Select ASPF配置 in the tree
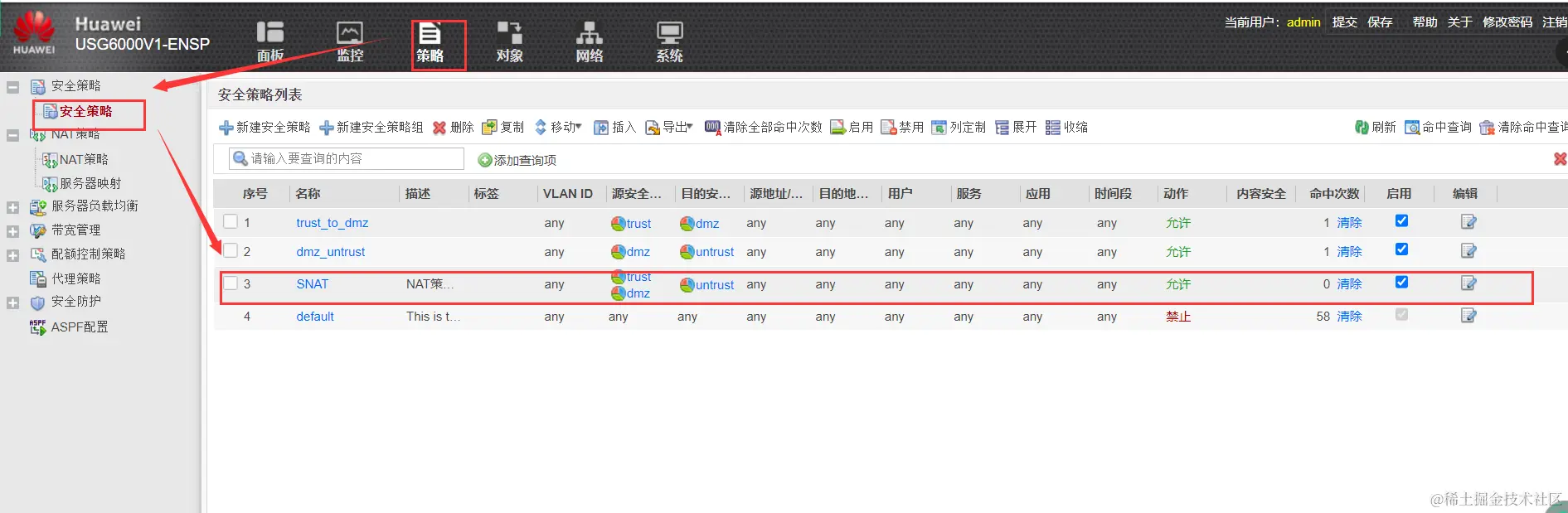Image resolution: width=1568 pixels, height=513 pixels. pyautogui.click(x=80, y=327)
